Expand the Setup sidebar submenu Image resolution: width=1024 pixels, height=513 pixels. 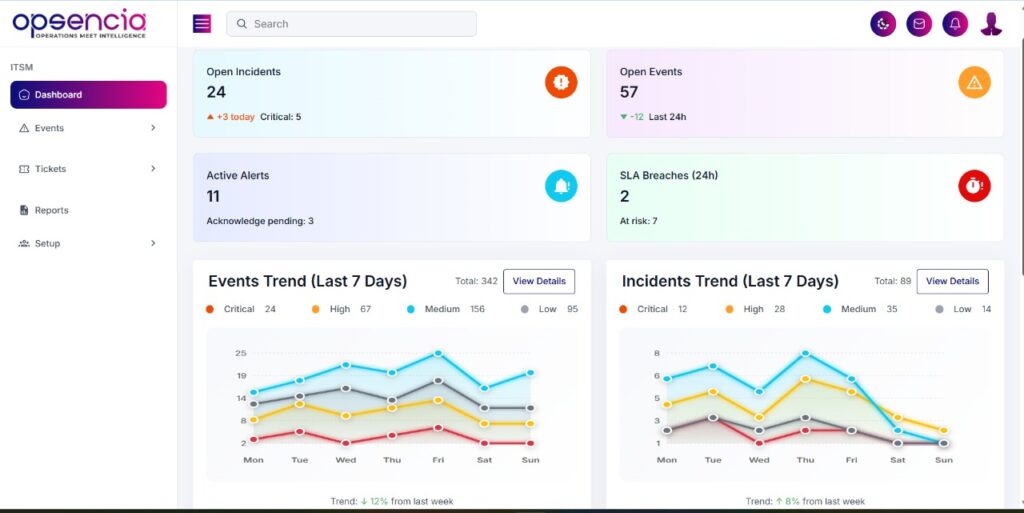tap(88, 243)
